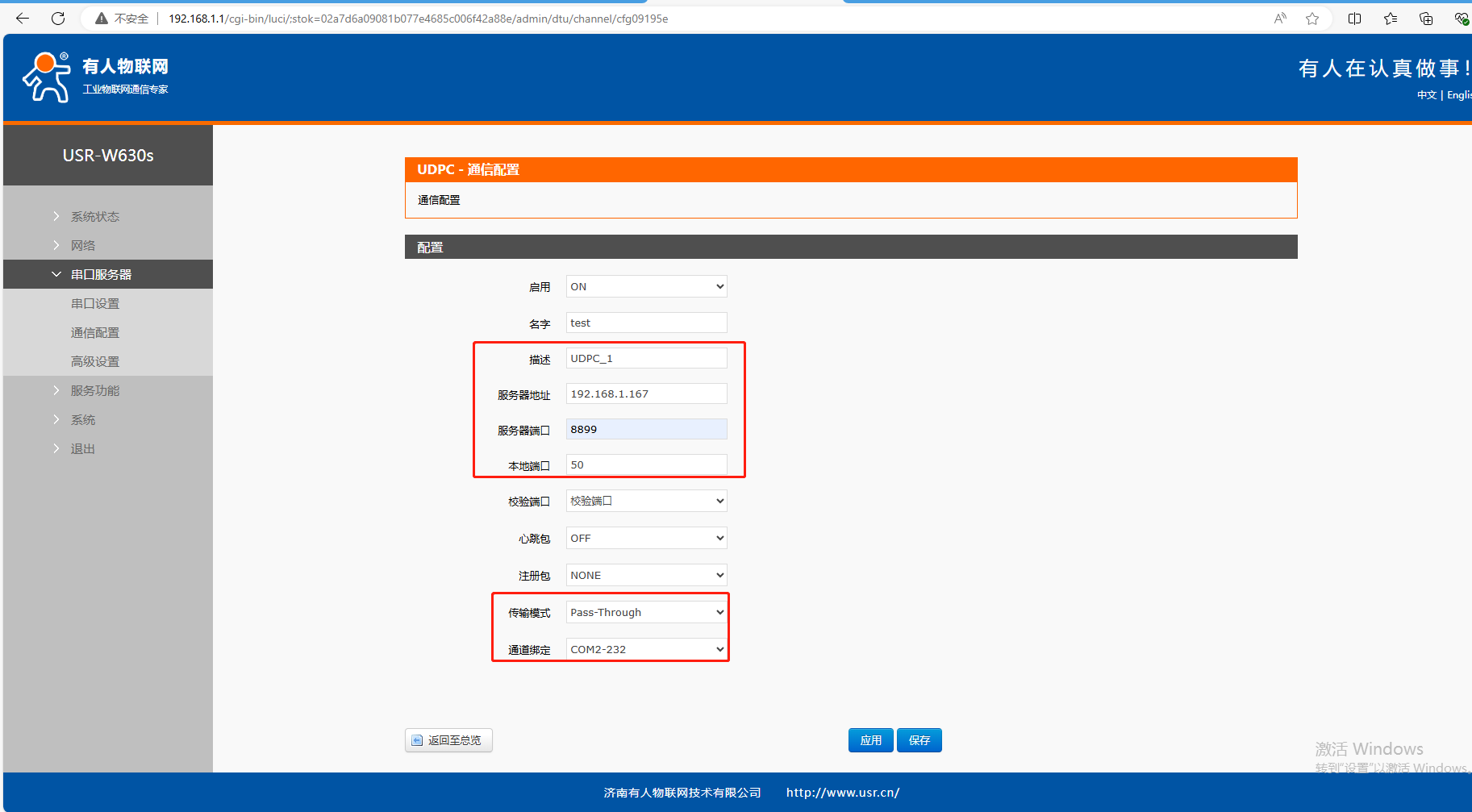Image resolution: width=1472 pixels, height=812 pixels.
Task: Click the 应用 apply button
Action: pyautogui.click(x=870, y=740)
